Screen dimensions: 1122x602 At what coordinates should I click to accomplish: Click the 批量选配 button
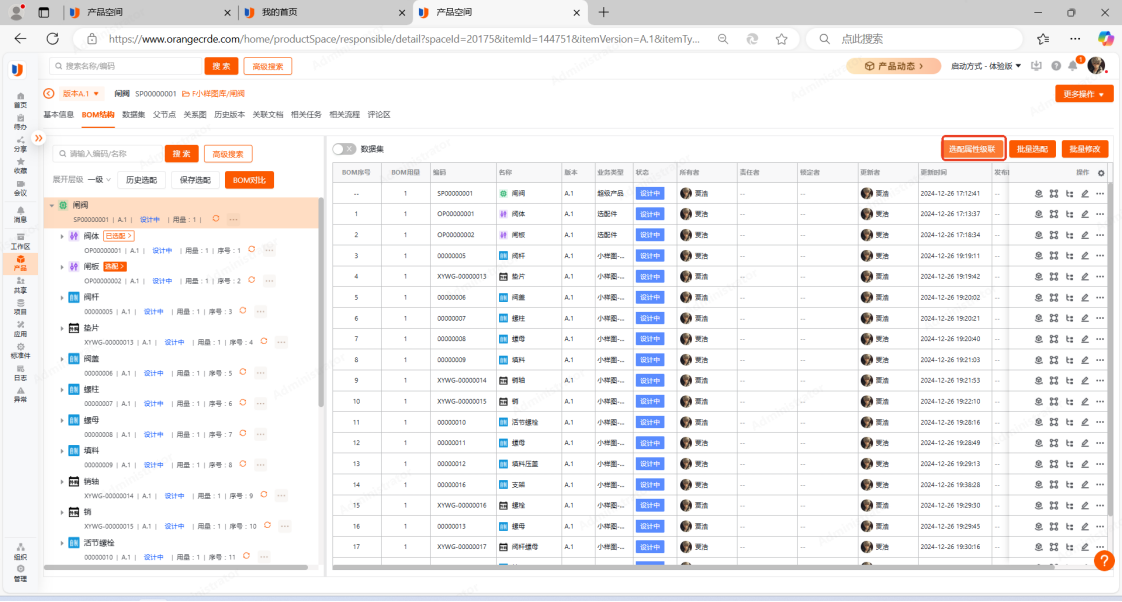tap(1032, 149)
